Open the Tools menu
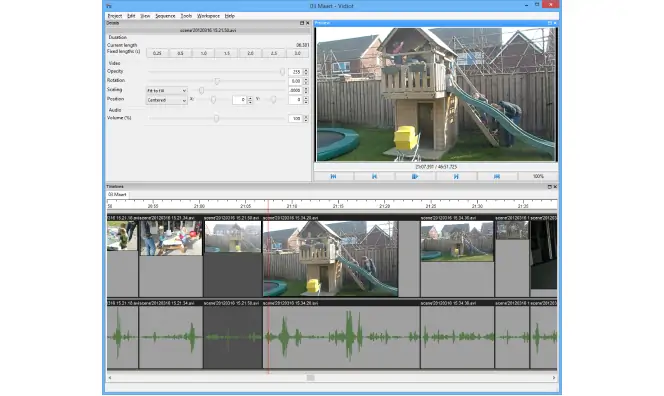 pos(186,16)
